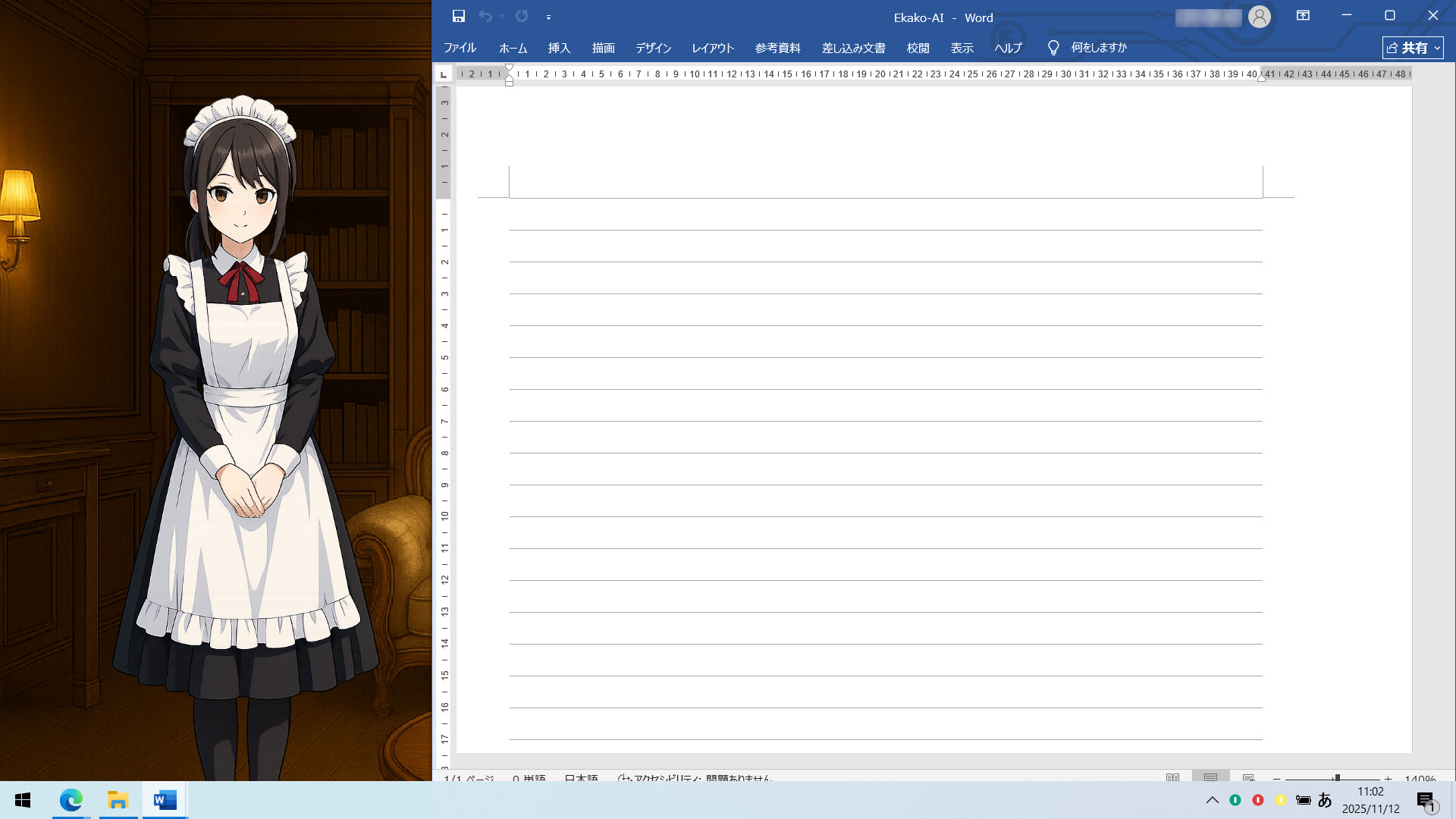
Task: Open the 校閲 ribbon tab
Action: tap(918, 48)
